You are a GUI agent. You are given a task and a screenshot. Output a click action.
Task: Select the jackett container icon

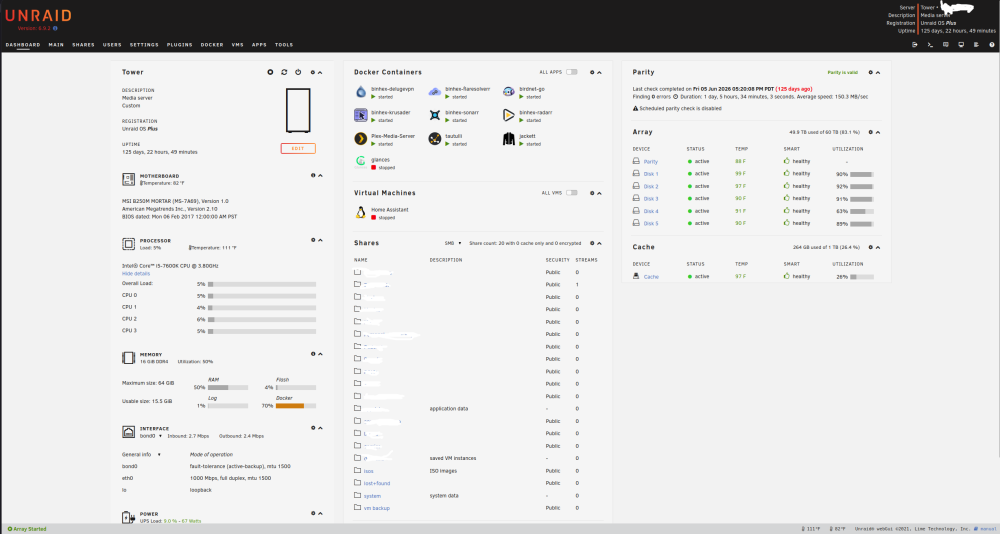click(508, 139)
